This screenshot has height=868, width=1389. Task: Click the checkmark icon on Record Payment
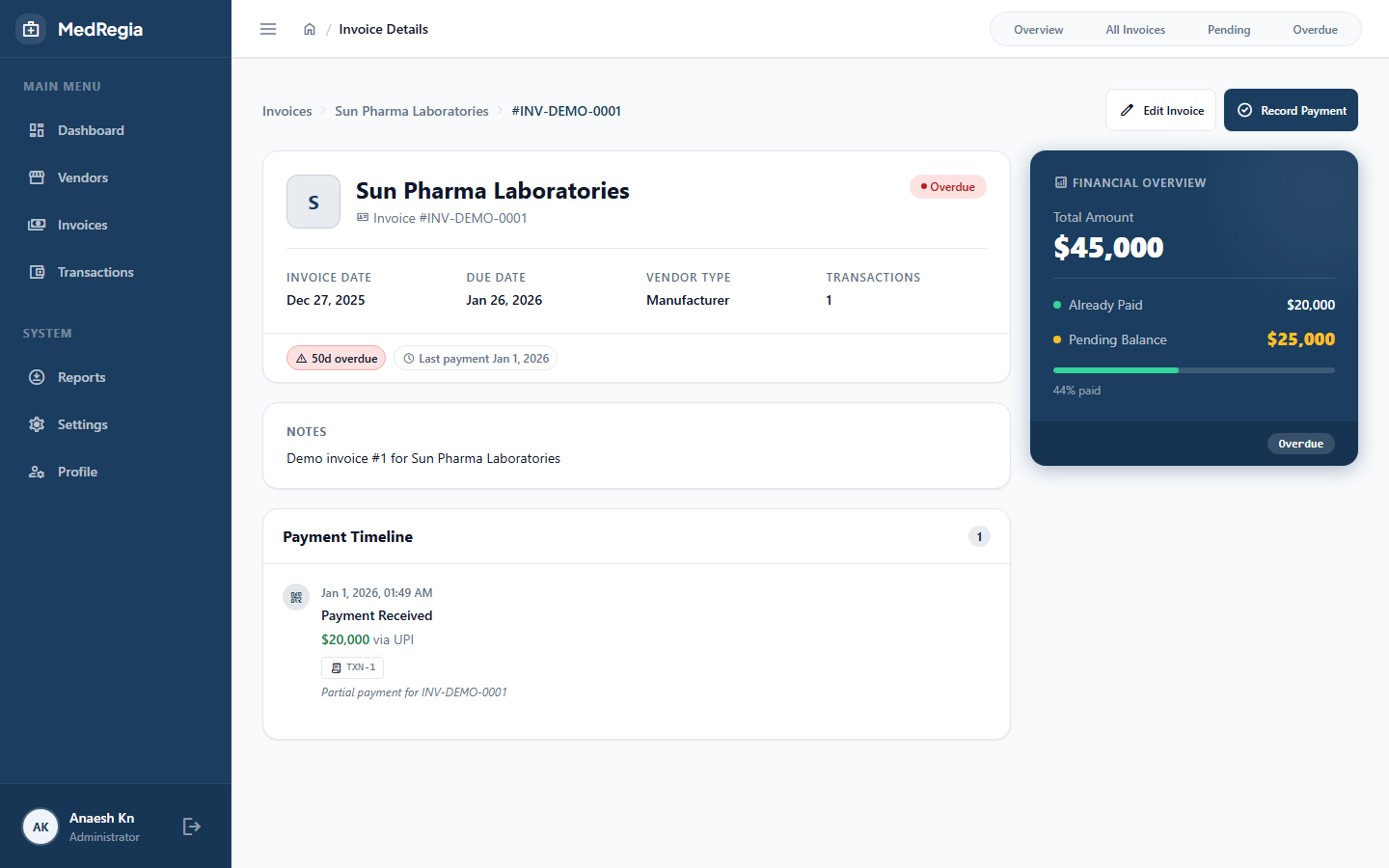1244,110
